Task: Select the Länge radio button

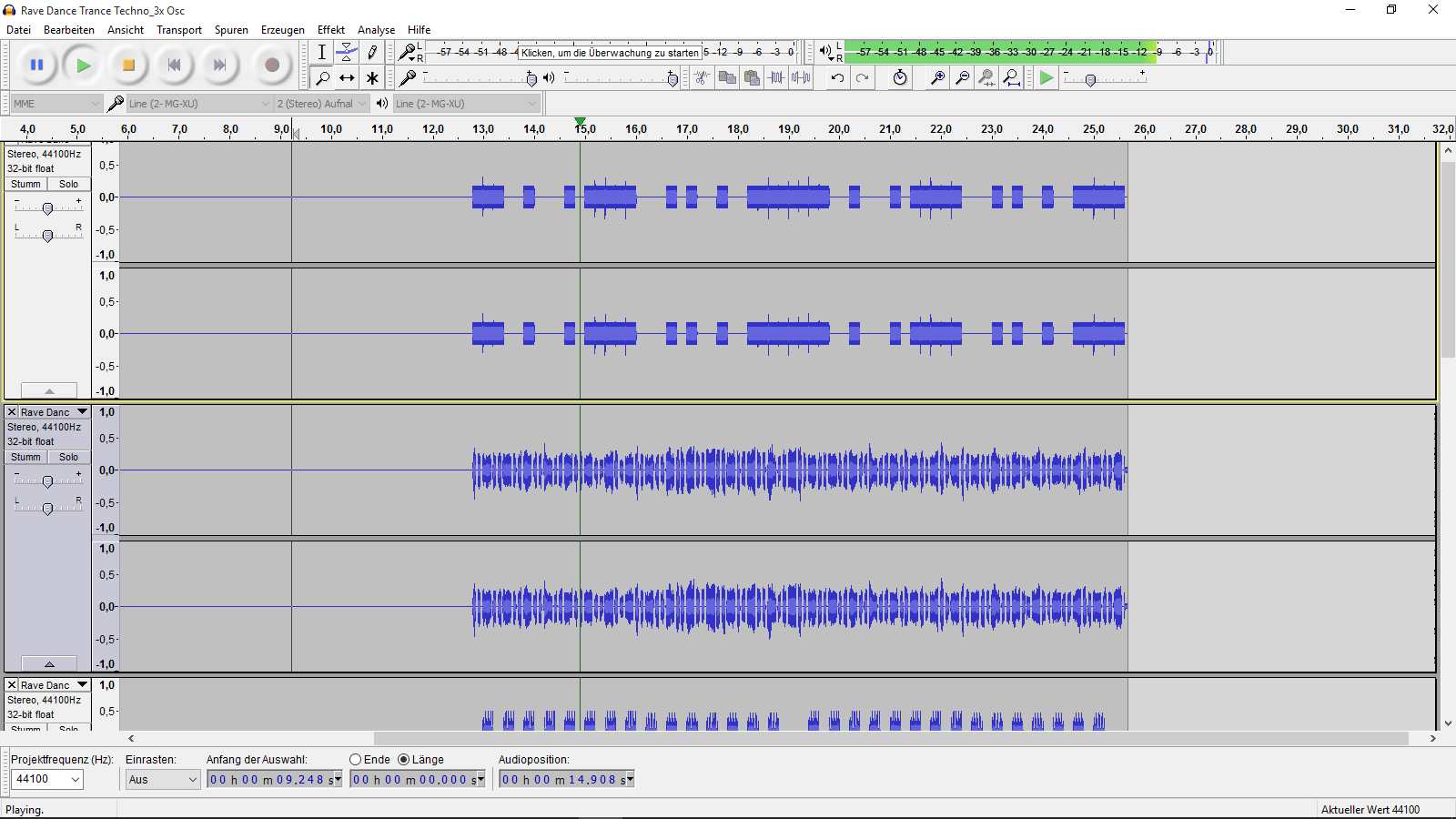Action: (x=404, y=760)
